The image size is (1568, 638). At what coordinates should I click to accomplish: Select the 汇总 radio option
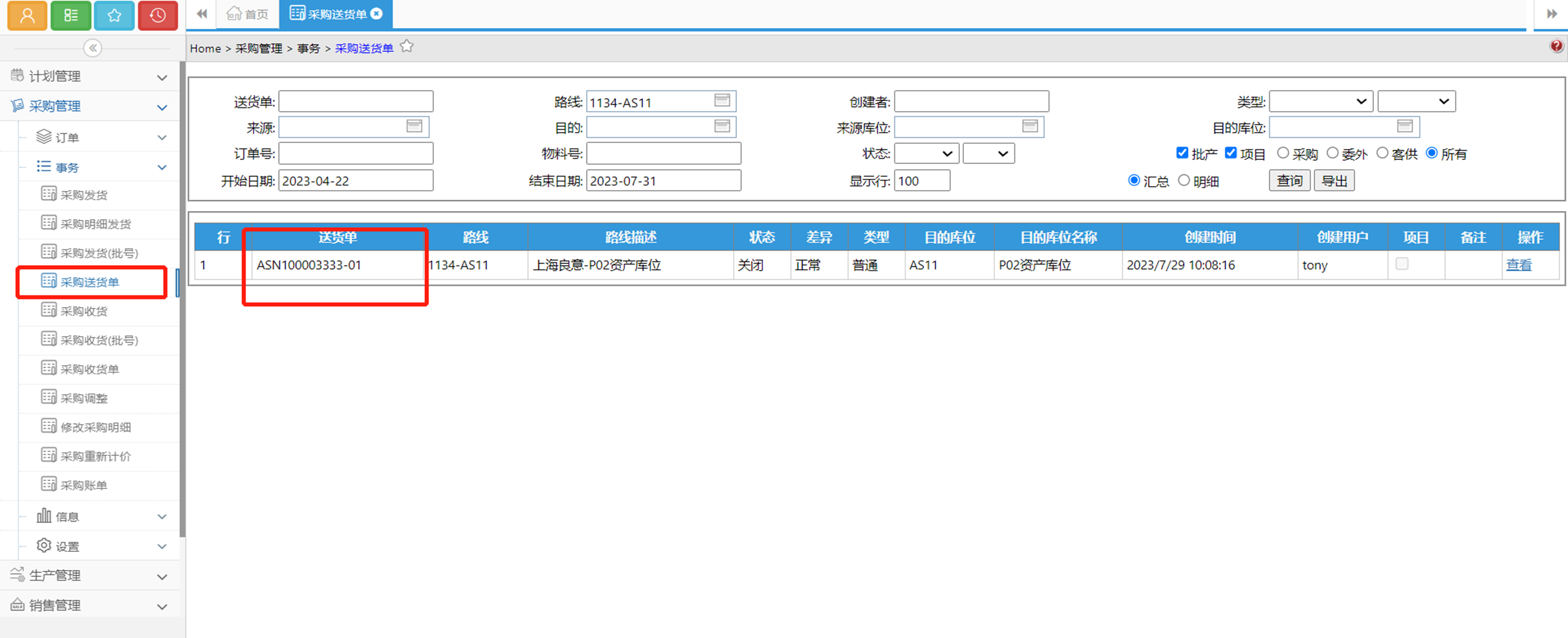click(1134, 180)
